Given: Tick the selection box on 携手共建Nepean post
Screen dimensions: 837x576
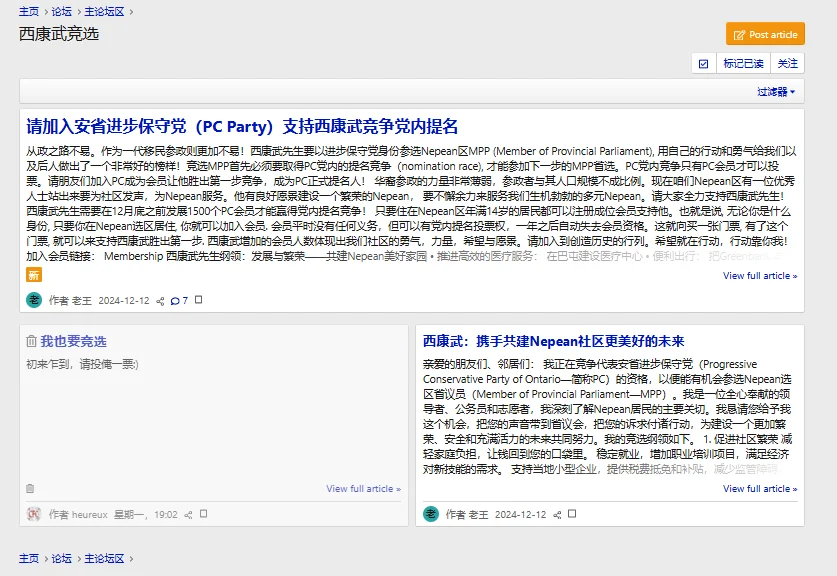Looking at the screenshot, I should click(572, 514).
